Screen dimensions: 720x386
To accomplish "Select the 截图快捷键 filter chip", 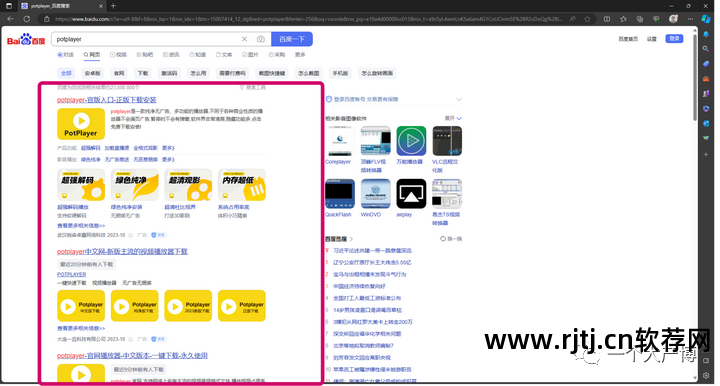I will coord(272,73).
